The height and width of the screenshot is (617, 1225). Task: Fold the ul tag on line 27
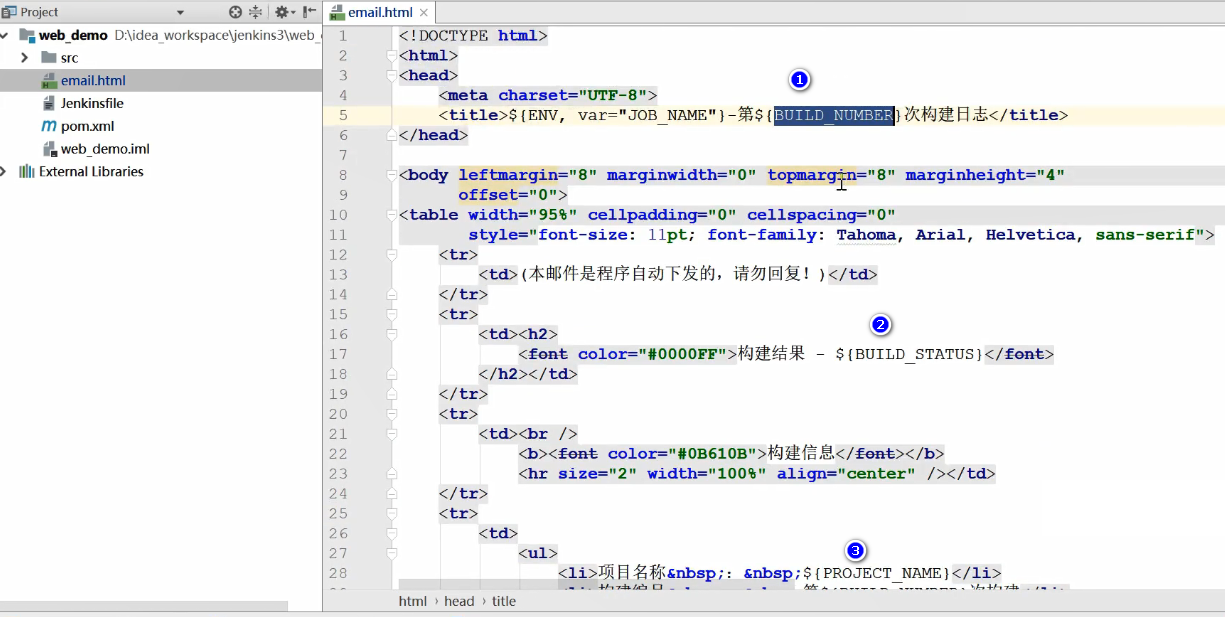pyautogui.click(x=392, y=554)
